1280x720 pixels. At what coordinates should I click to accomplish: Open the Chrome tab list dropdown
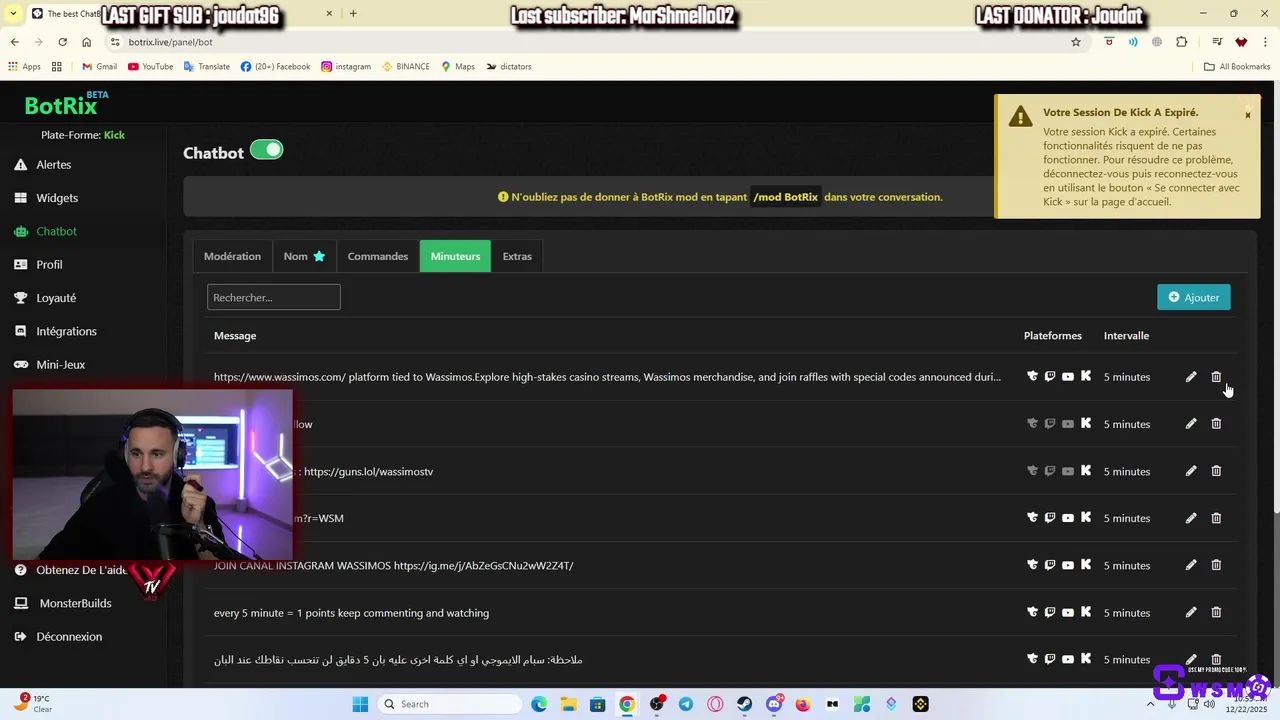pyautogui.click(x=13, y=14)
